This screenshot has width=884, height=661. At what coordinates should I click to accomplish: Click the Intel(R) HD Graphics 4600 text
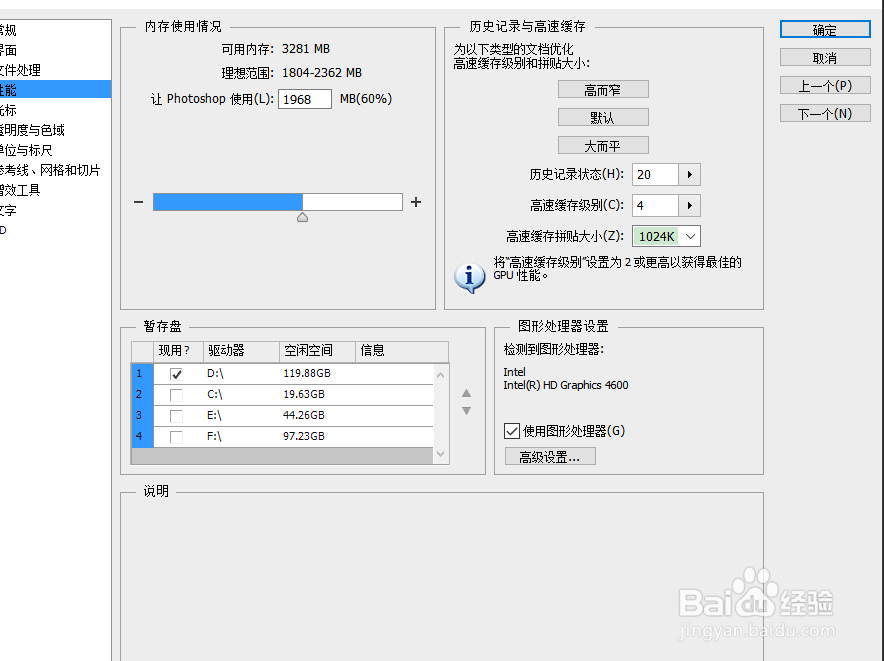coord(565,385)
